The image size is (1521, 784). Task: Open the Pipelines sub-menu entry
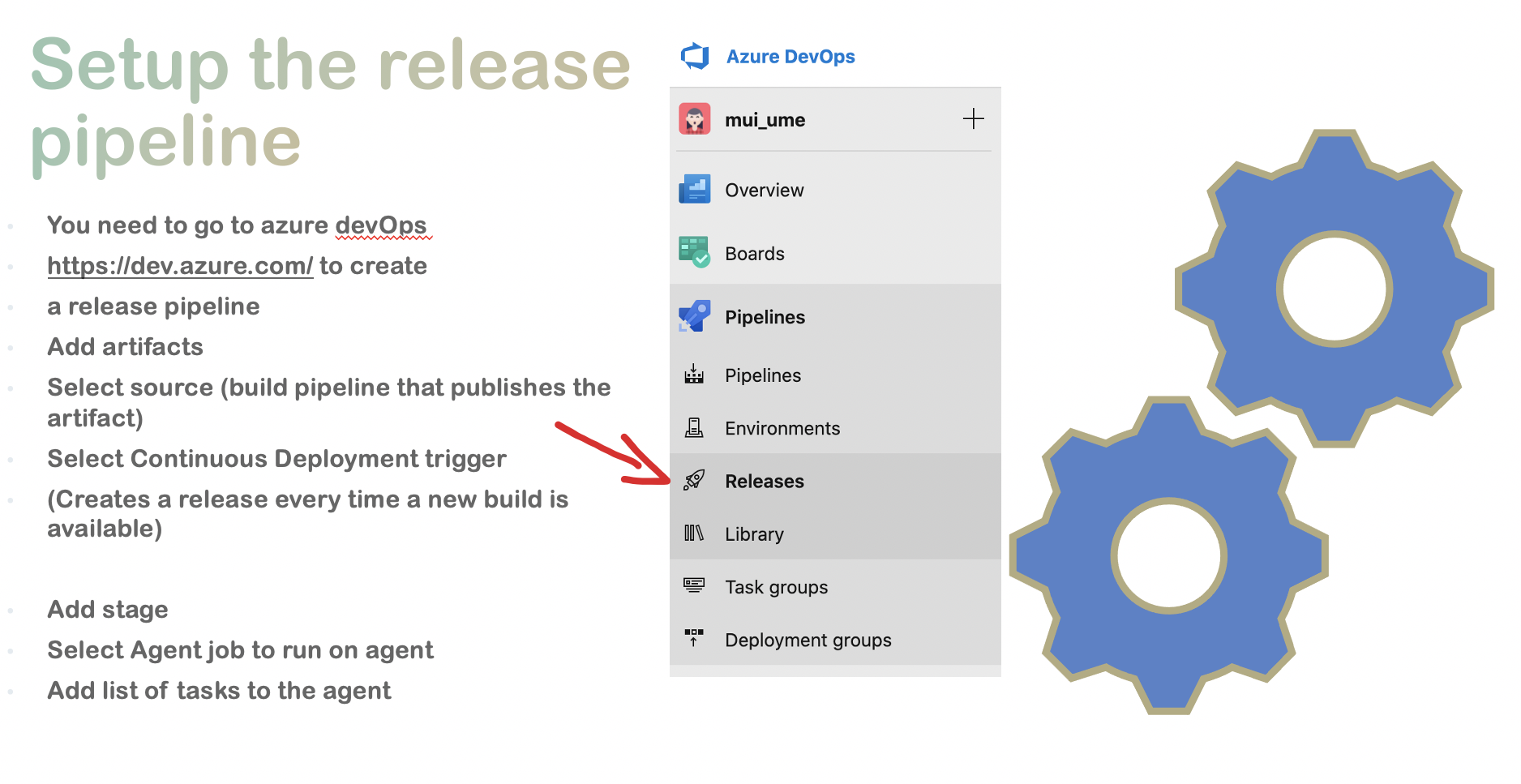click(763, 375)
